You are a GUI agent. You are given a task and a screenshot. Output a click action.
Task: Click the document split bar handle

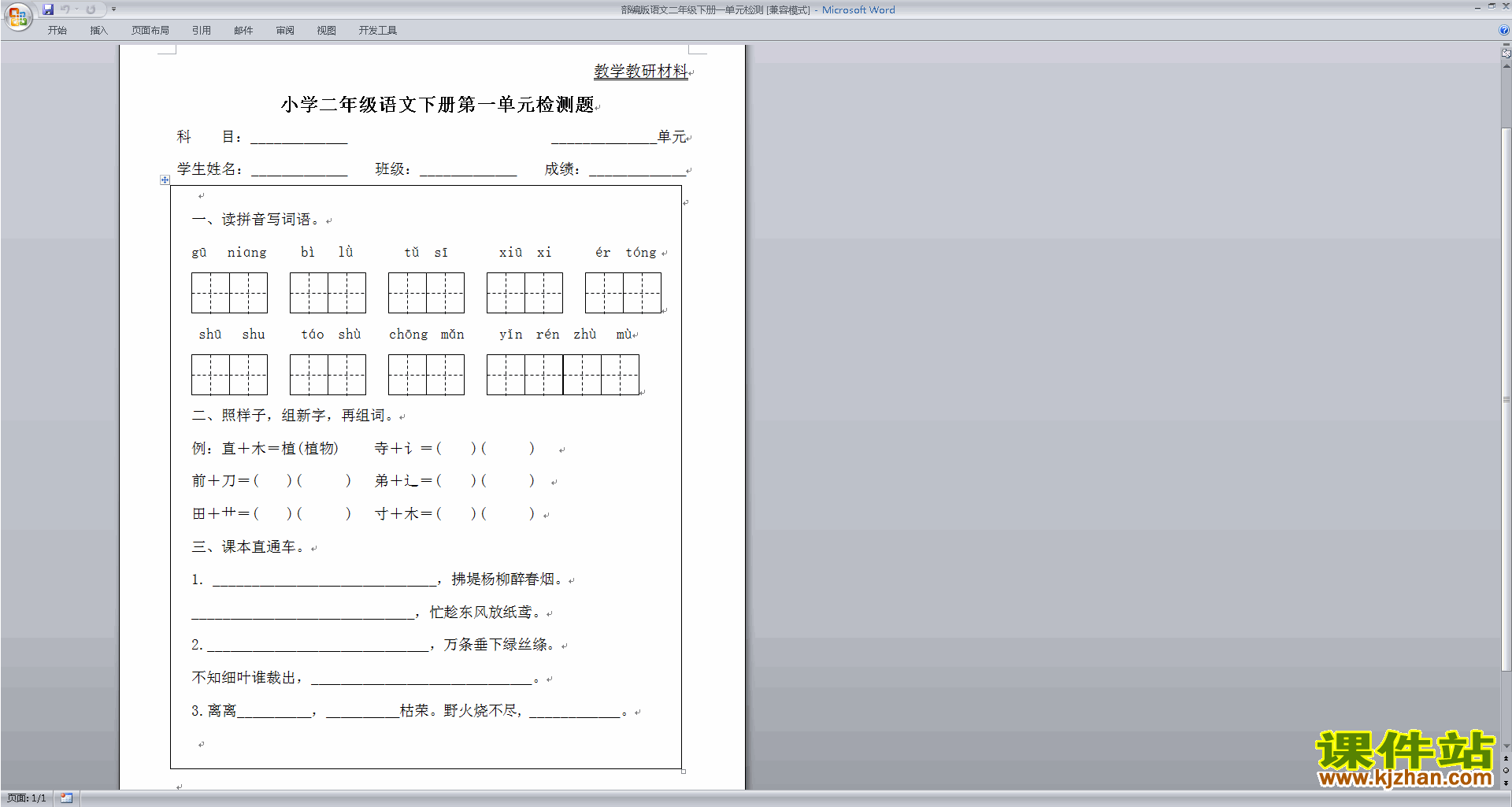pyautogui.click(x=1506, y=45)
